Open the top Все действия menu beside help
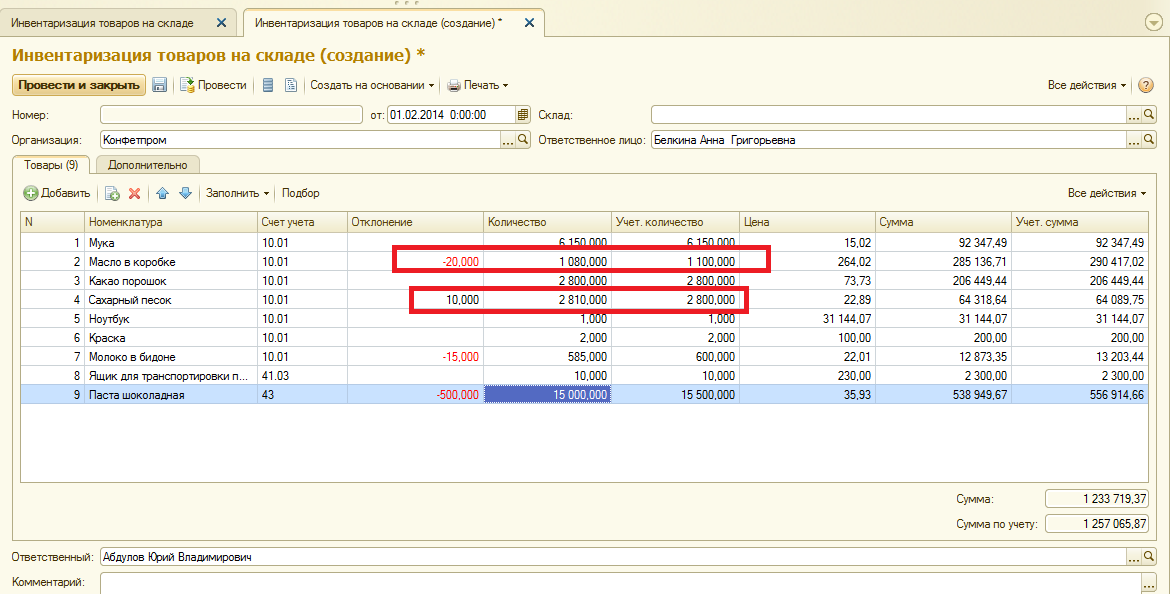Screen dimensions: 1170x594 (1087, 85)
